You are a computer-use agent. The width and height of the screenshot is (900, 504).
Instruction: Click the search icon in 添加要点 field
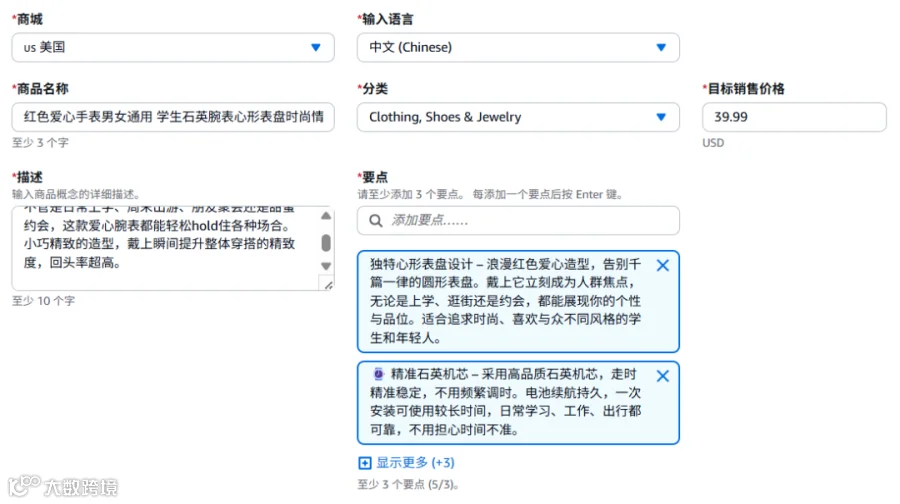(375, 220)
